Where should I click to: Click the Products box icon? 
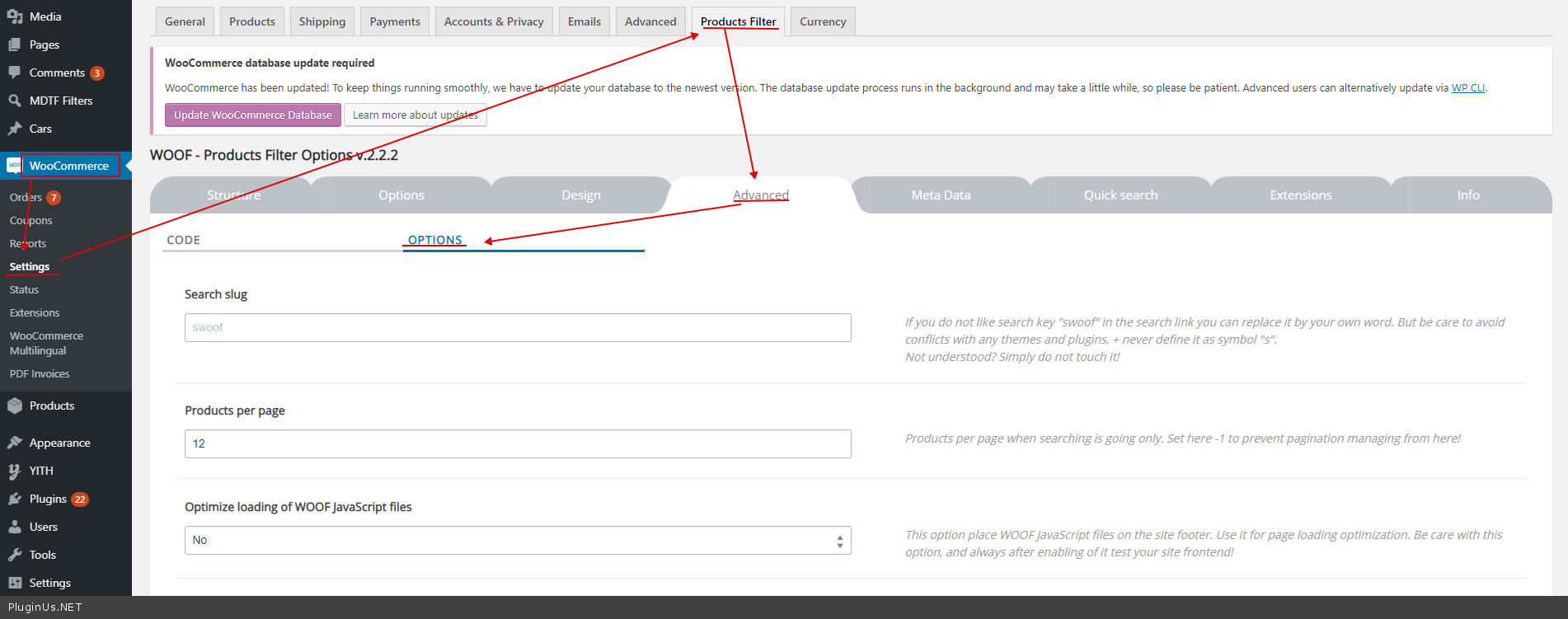point(15,406)
